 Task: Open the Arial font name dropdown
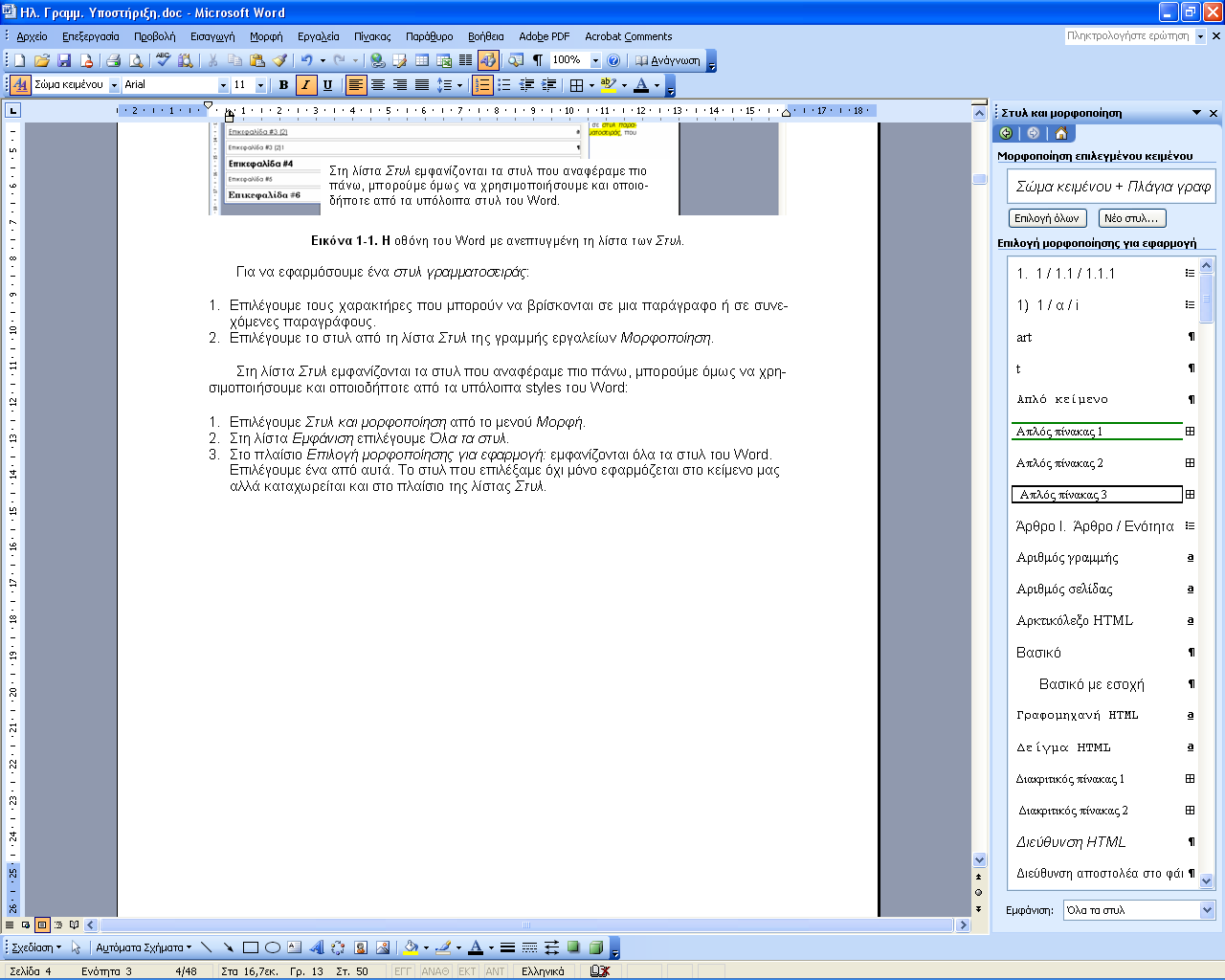click(223, 85)
